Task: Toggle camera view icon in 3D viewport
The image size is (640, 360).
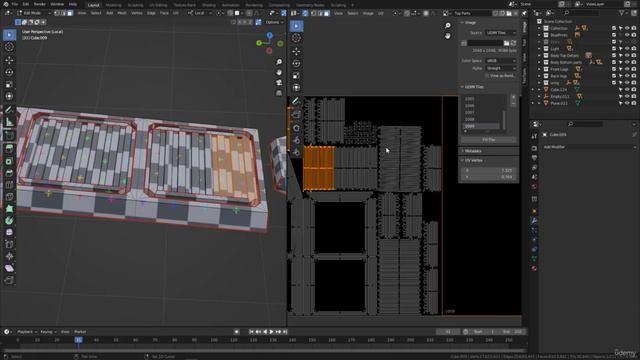Action: 279,82
